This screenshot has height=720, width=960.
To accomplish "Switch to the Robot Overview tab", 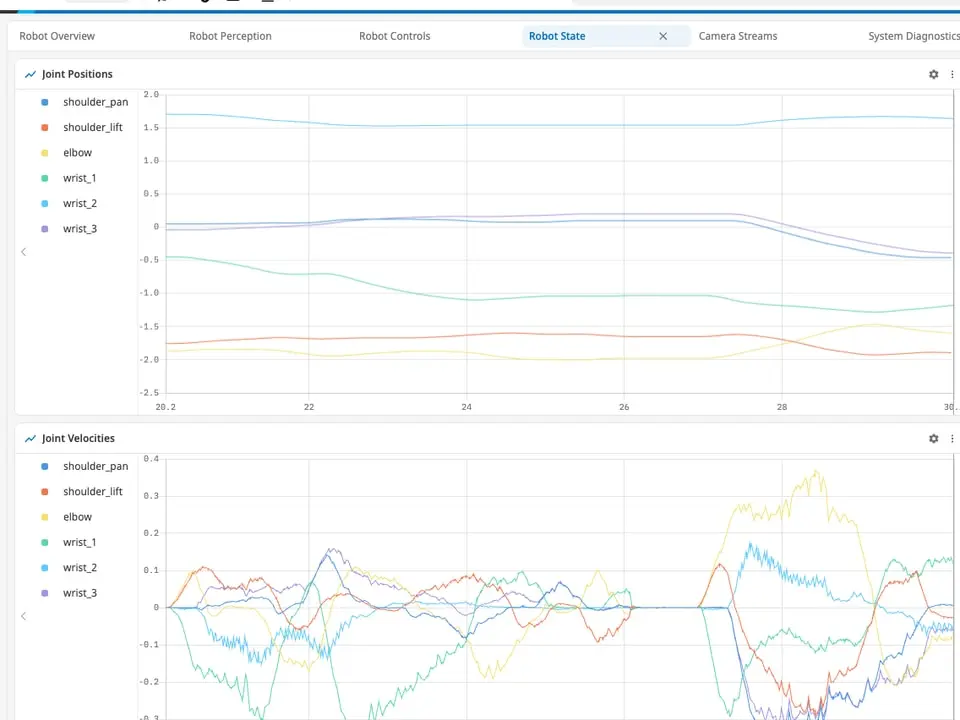I will click(x=57, y=36).
